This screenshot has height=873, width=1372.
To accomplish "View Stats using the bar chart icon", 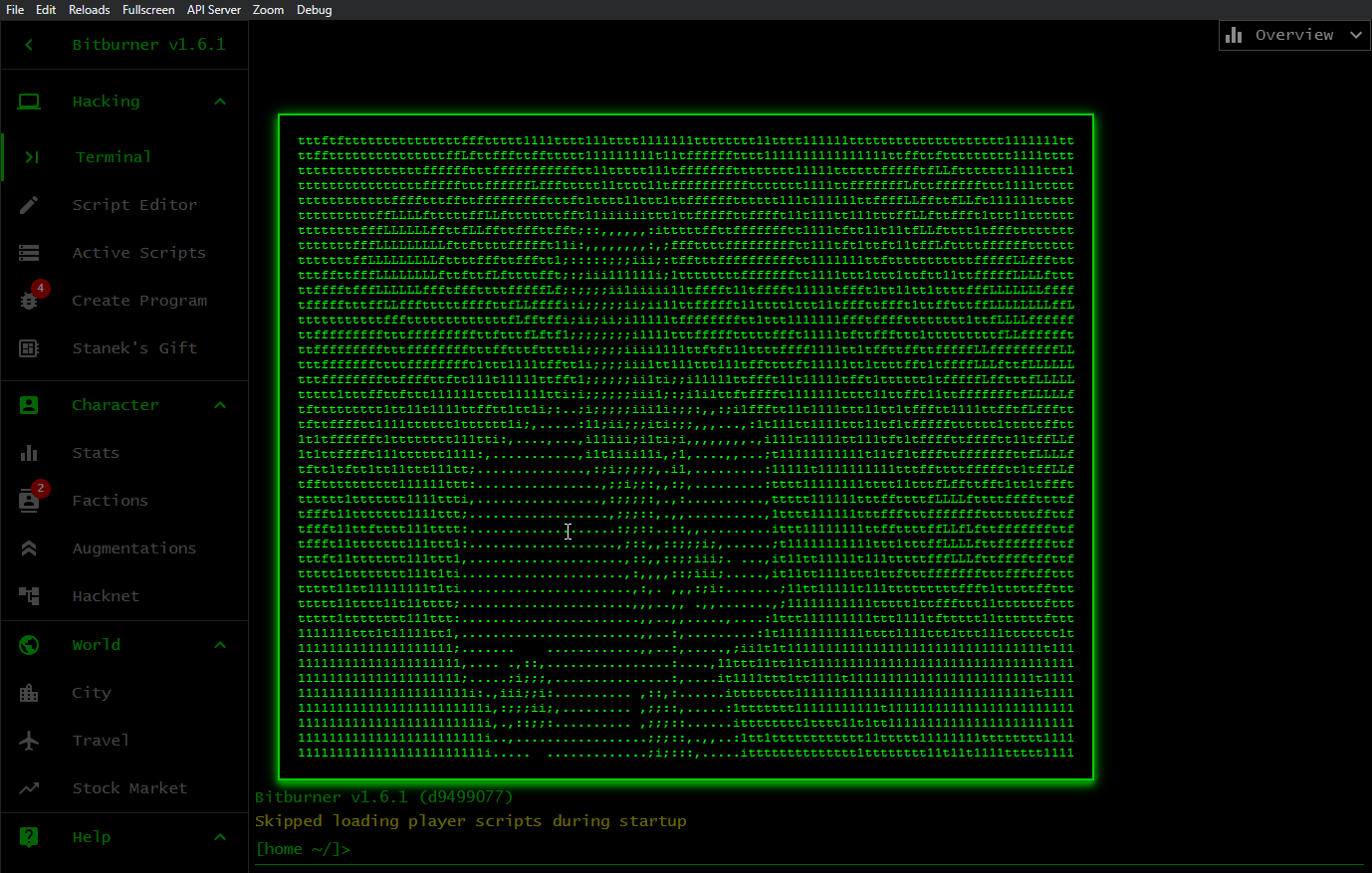I will (x=29, y=452).
